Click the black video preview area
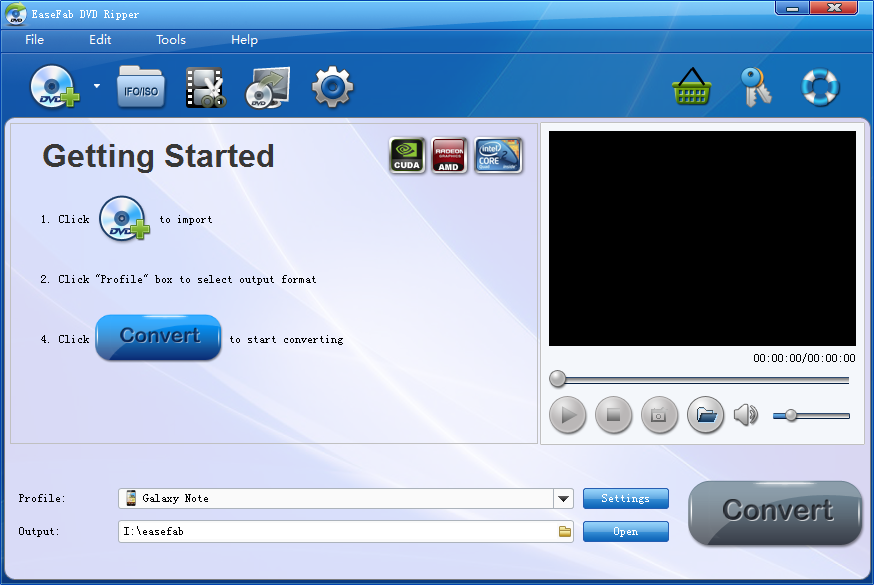Screen dimensions: 874x585 click(x=702, y=238)
